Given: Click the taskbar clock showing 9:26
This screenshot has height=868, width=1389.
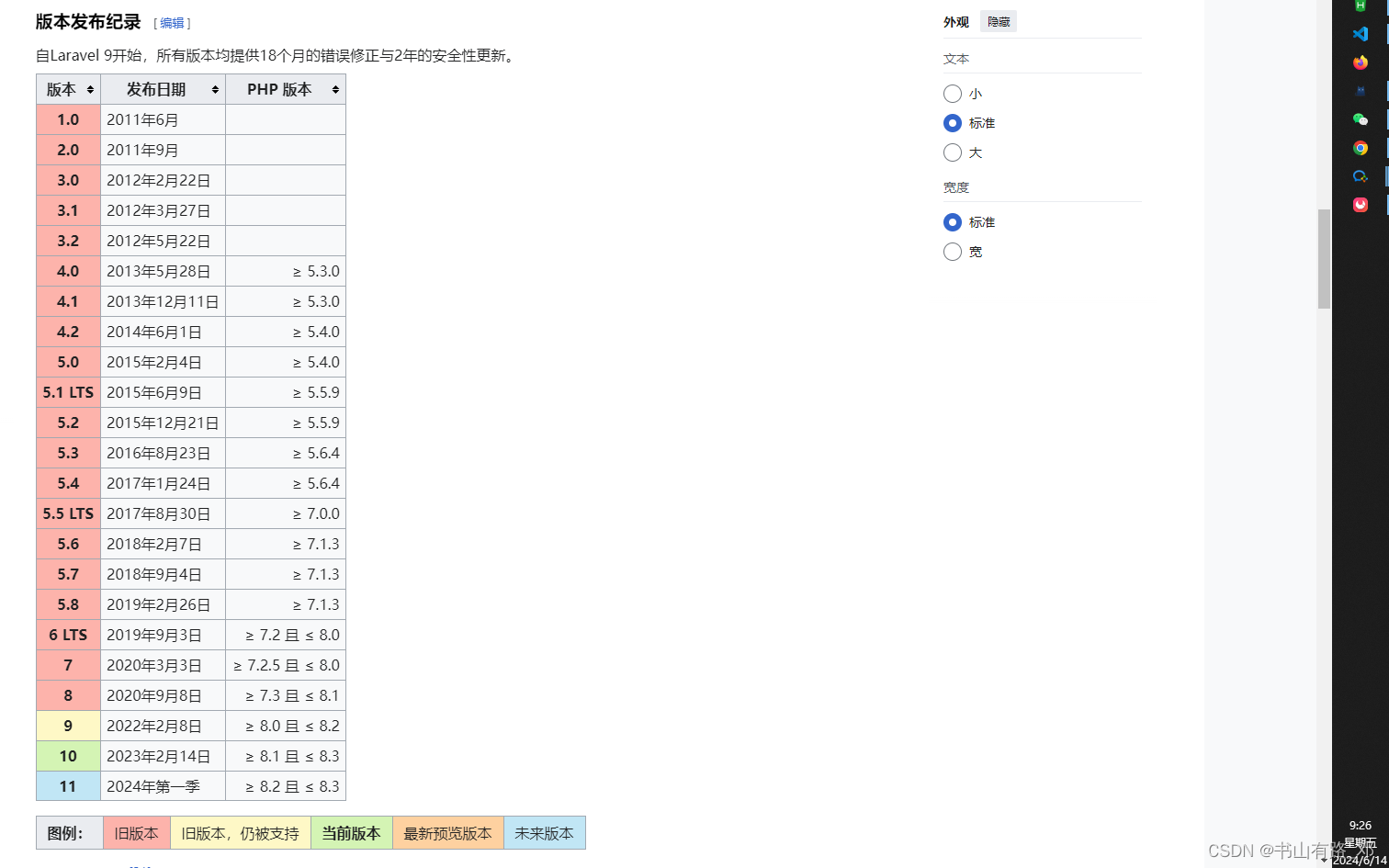Looking at the screenshot, I should [1361, 826].
